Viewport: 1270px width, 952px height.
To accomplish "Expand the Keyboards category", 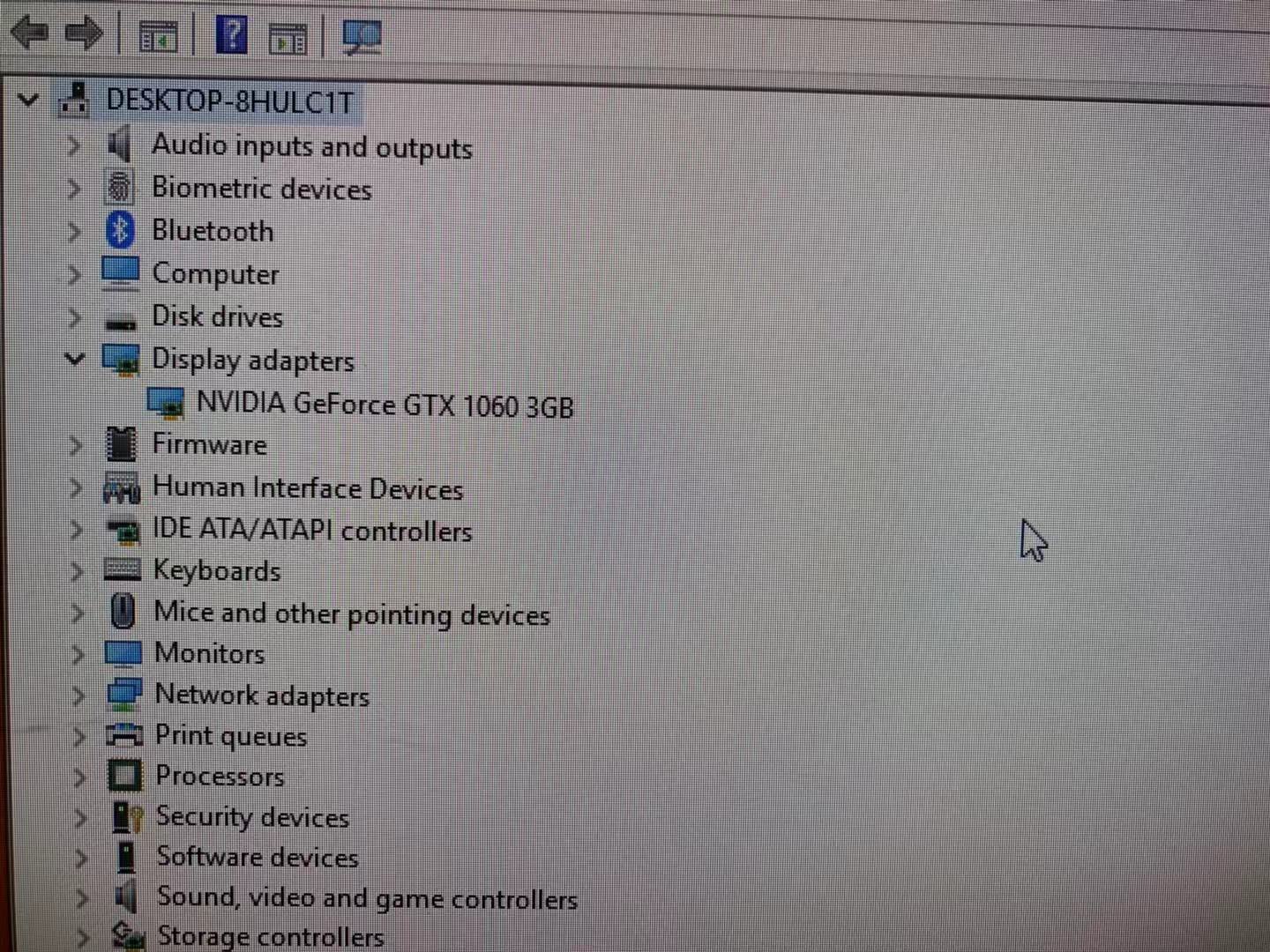I will click(78, 571).
